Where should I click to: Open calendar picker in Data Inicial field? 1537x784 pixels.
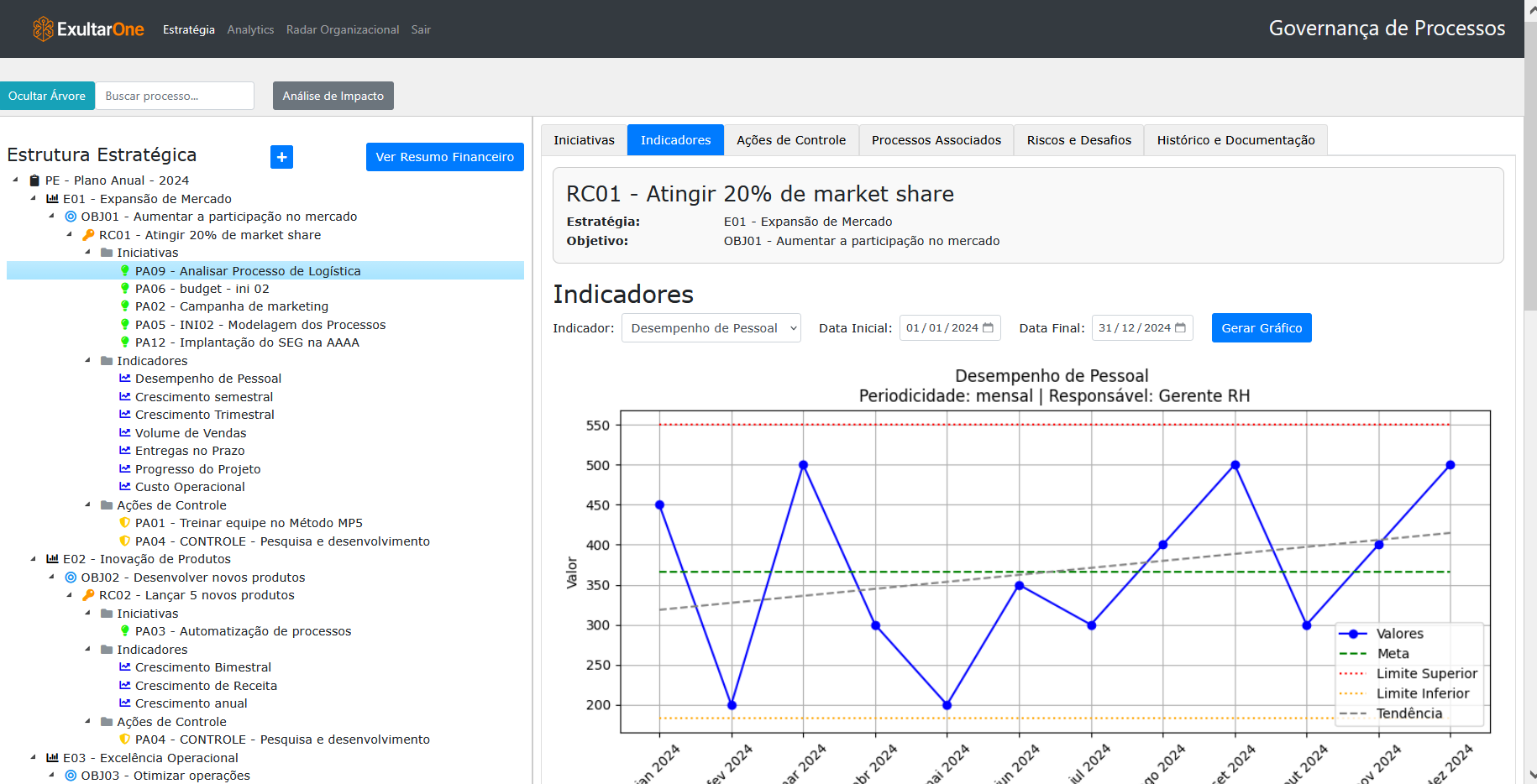[x=988, y=328]
